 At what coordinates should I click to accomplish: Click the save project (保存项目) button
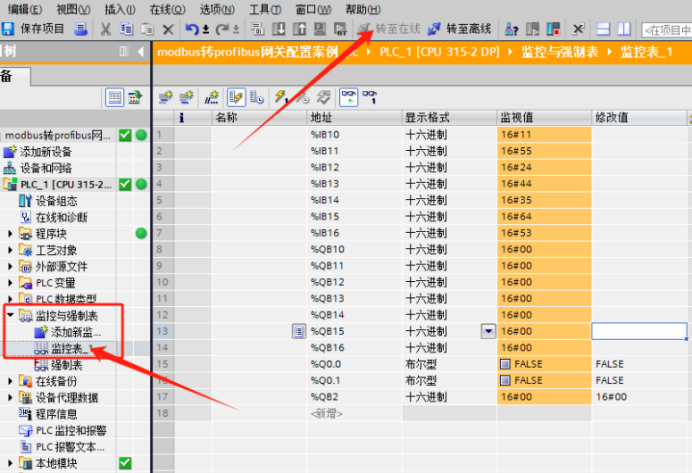pyautogui.click(x=34, y=29)
